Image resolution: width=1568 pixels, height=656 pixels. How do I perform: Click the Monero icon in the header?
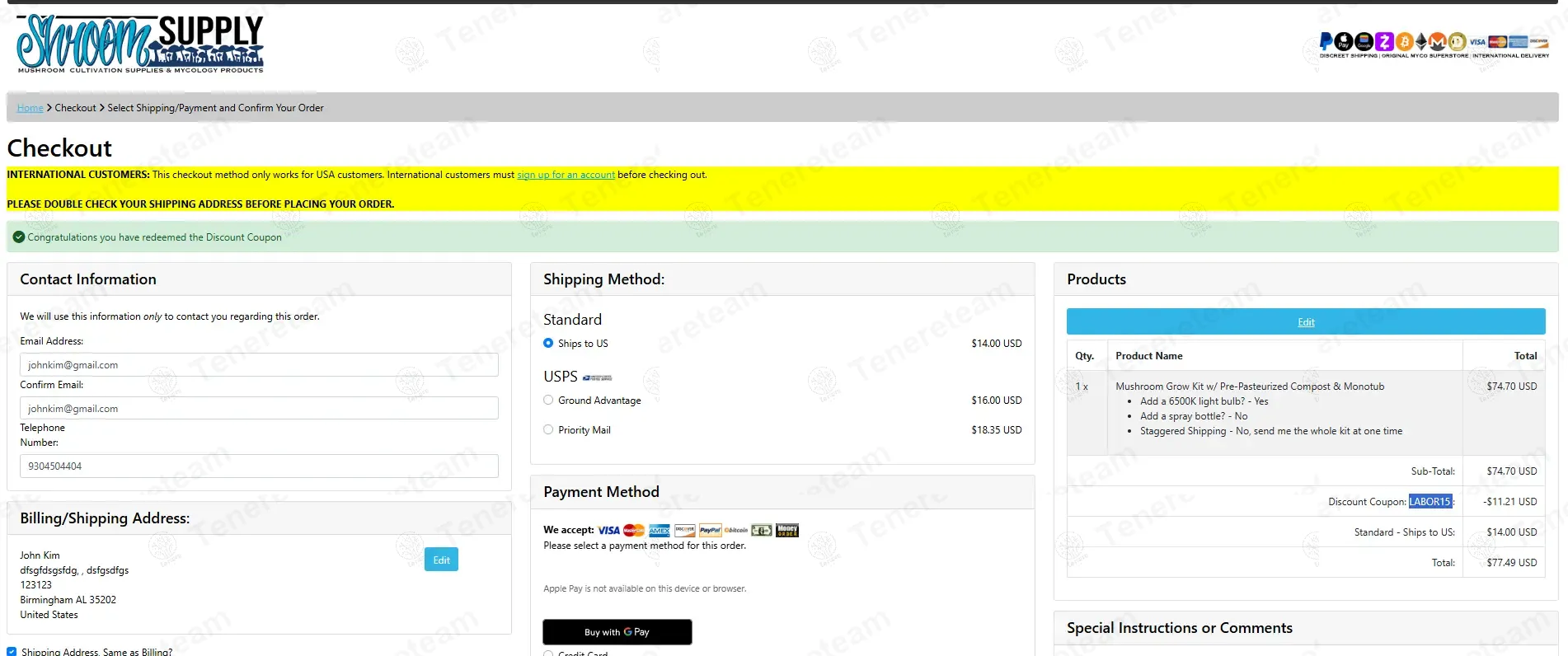1438,42
